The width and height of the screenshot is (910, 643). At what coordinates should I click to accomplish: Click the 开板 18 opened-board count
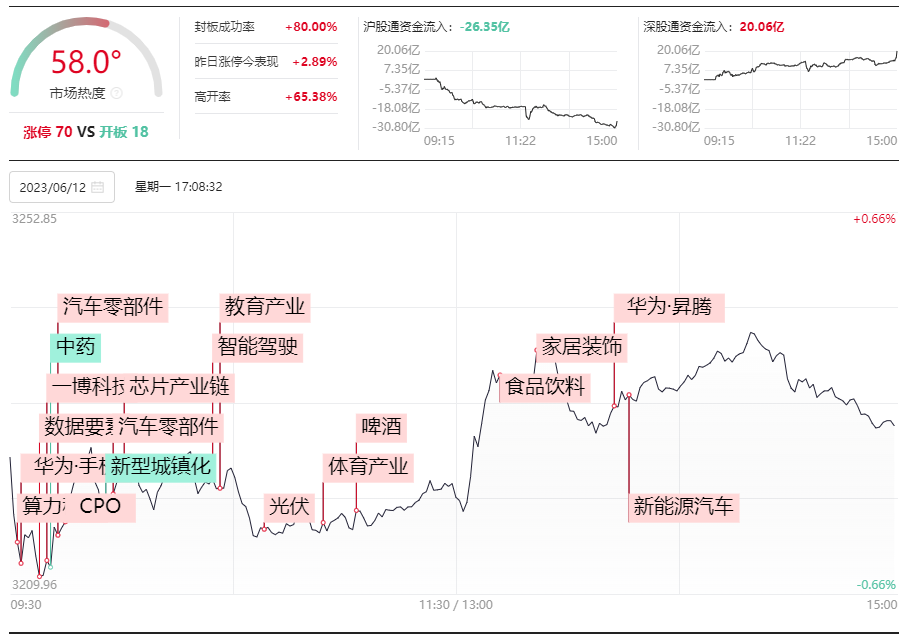click(x=124, y=132)
